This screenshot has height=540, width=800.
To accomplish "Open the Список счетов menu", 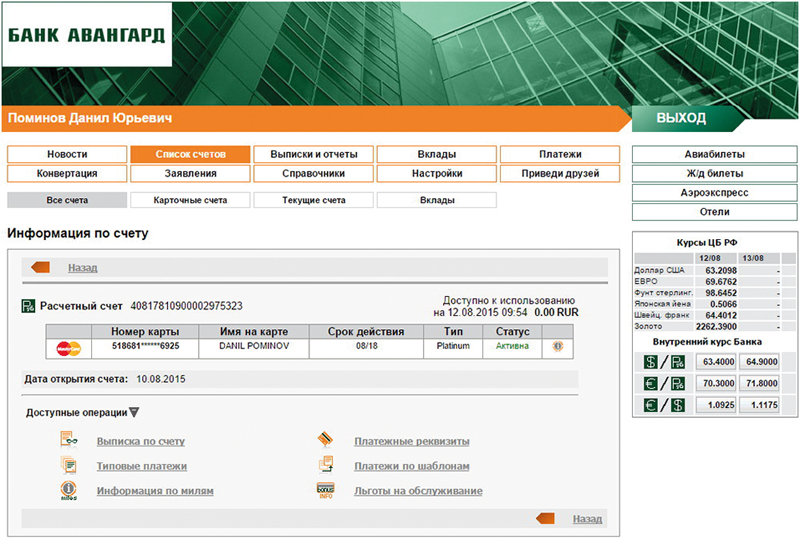I will (190, 154).
